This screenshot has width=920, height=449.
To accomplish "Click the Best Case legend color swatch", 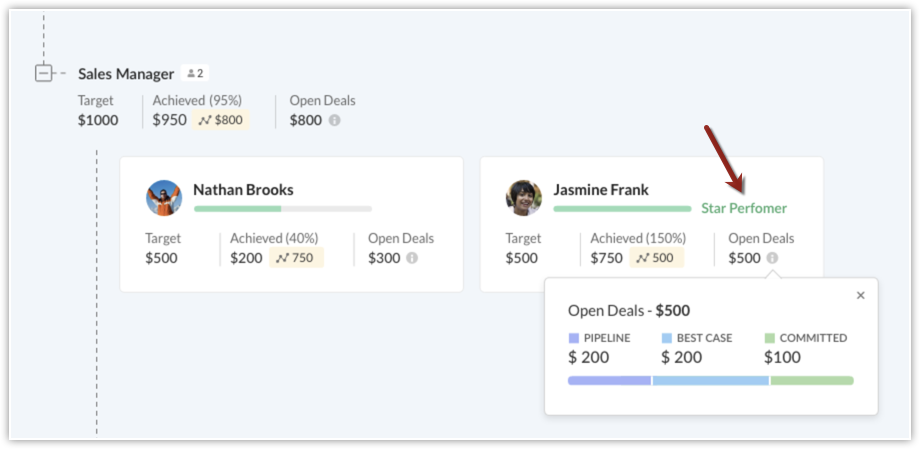I will pyautogui.click(x=667, y=338).
